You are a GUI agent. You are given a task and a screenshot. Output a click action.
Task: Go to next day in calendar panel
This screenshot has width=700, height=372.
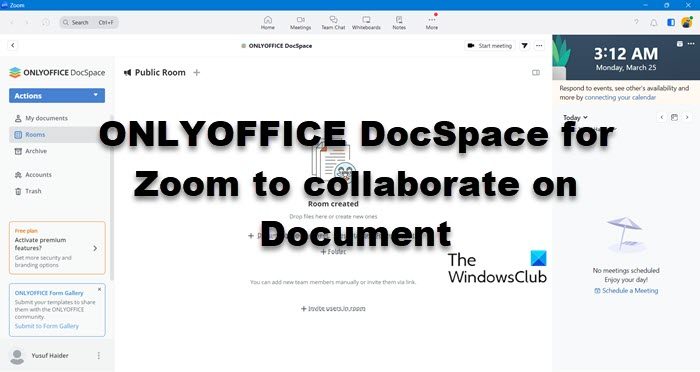pos(687,117)
